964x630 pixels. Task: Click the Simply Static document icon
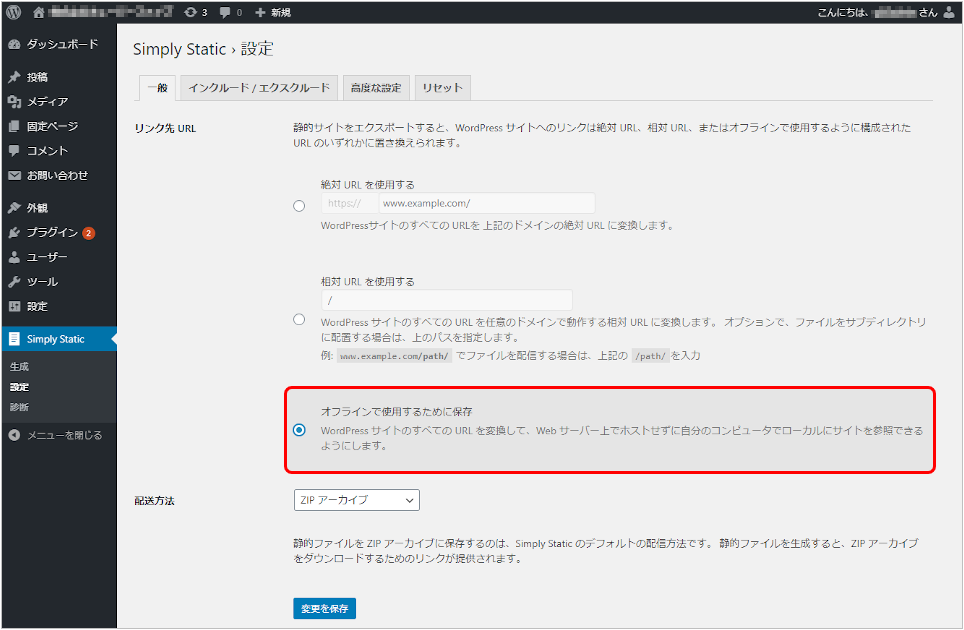click(x=14, y=339)
